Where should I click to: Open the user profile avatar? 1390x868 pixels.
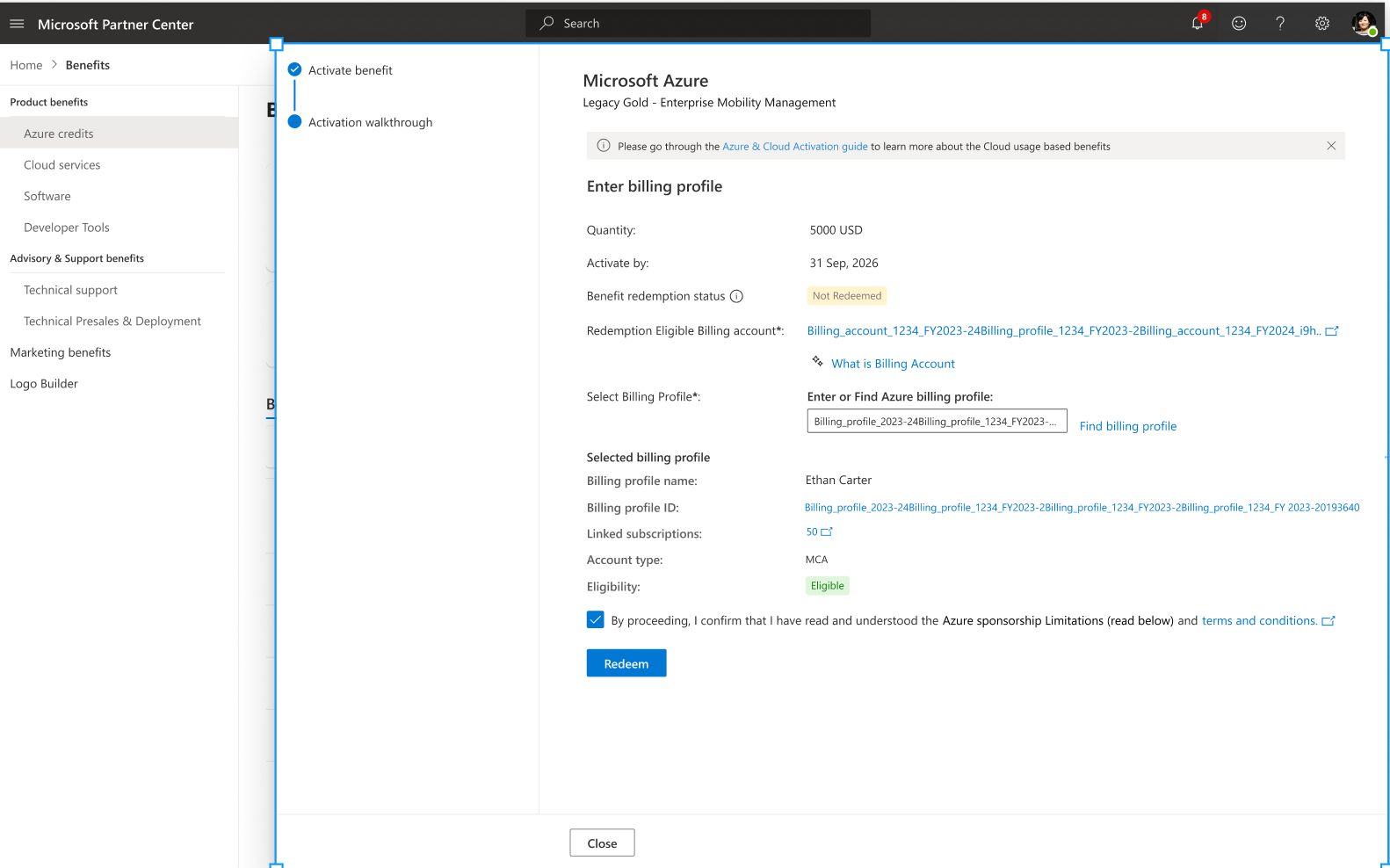pyautogui.click(x=1364, y=24)
